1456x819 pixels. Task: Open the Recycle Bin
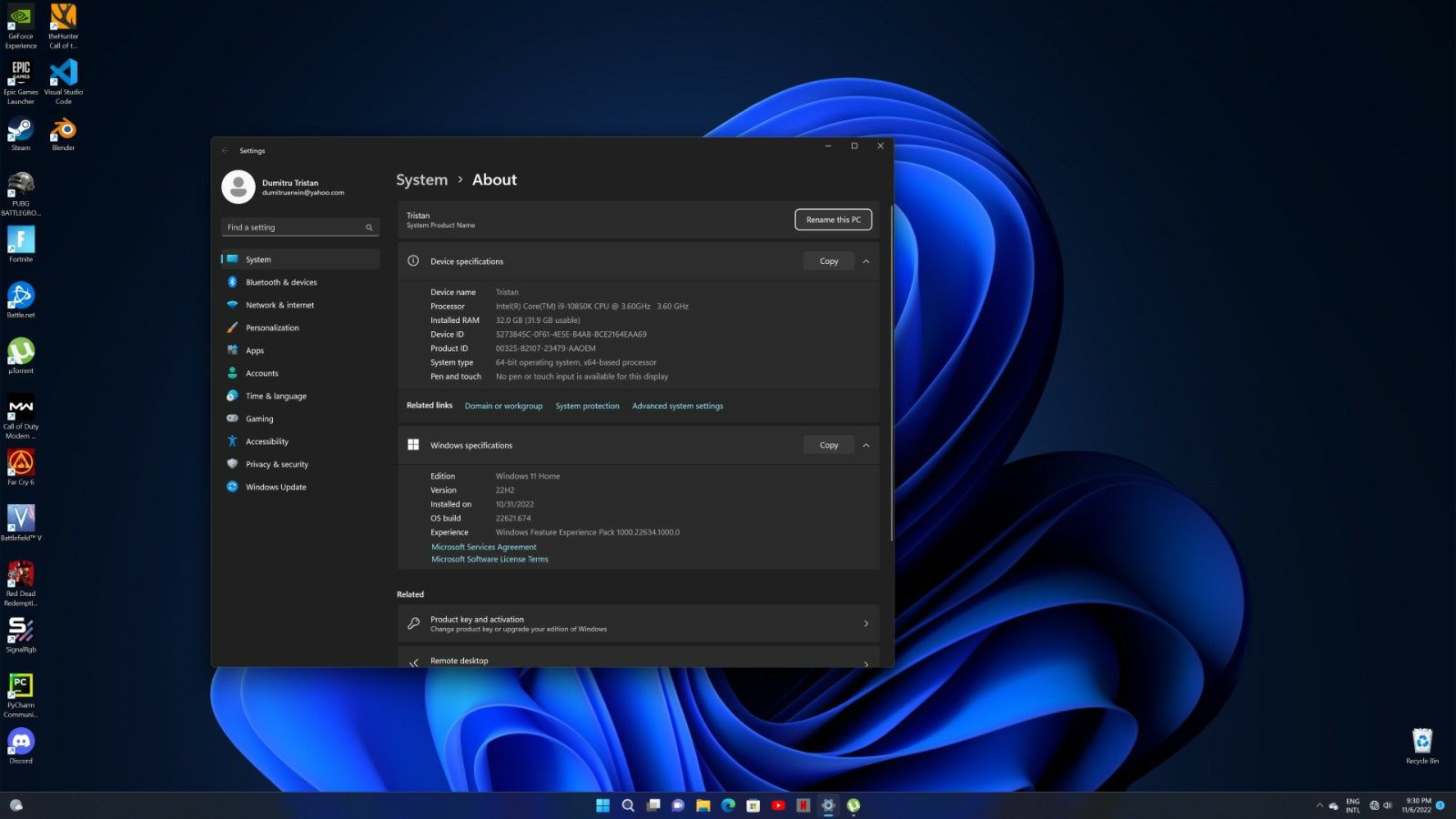(1422, 746)
